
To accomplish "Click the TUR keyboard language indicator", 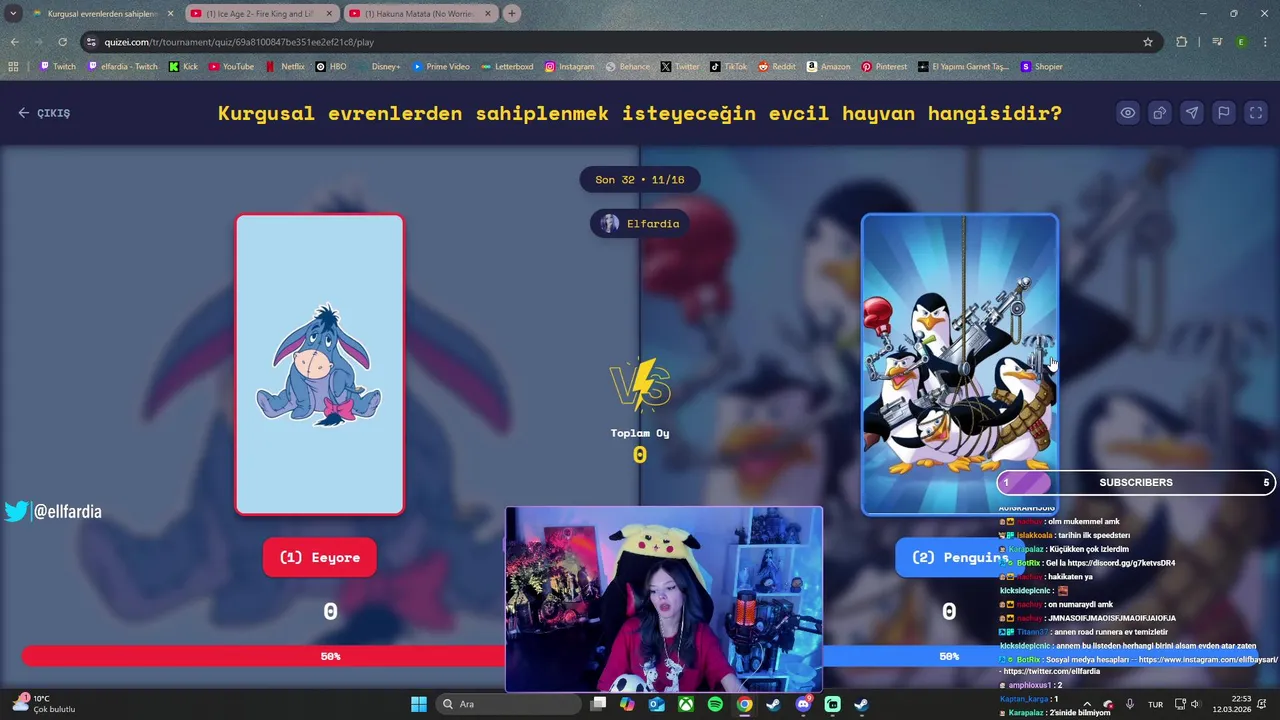I will coord(1155,704).
